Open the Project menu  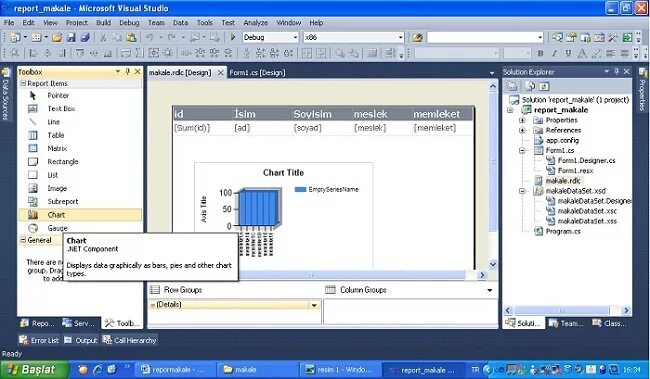pyautogui.click(x=77, y=23)
